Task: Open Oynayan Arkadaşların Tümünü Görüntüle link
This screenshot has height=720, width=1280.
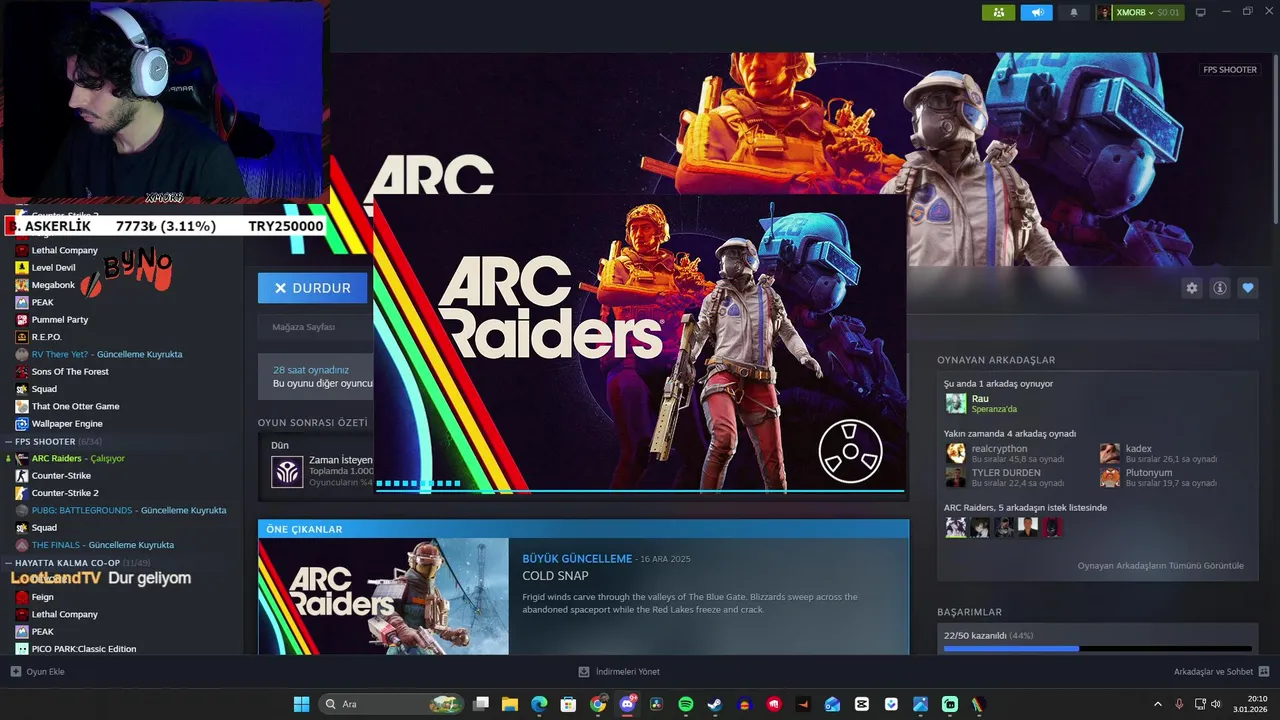Action: 1161,566
